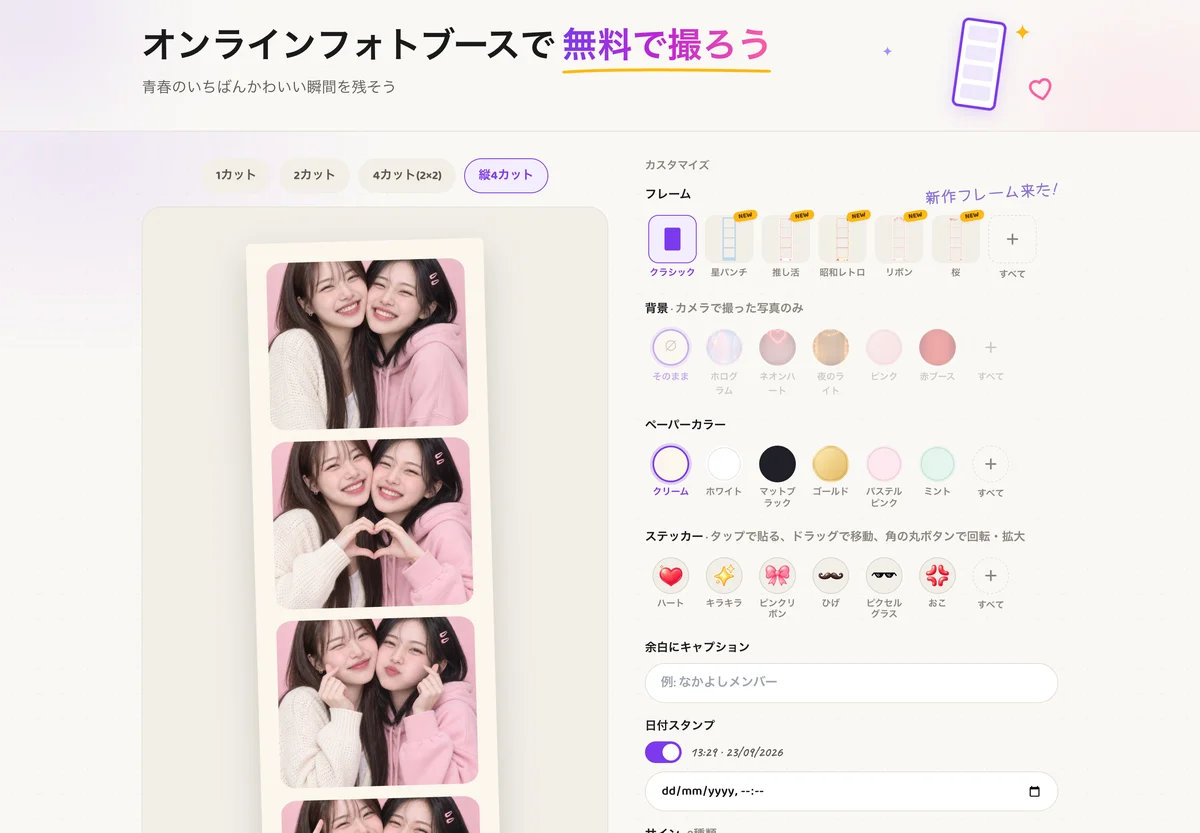The width and height of the screenshot is (1200, 833).
Task: Add the ピクセルグラス sunglasses sticker
Action: pyautogui.click(x=884, y=576)
